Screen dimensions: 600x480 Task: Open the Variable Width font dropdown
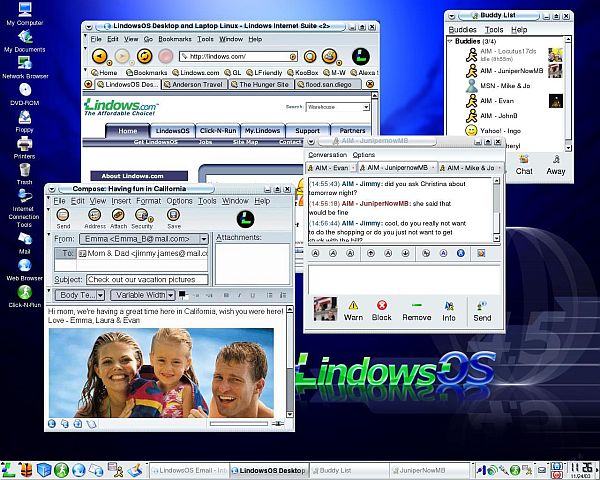(x=171, y=295)
